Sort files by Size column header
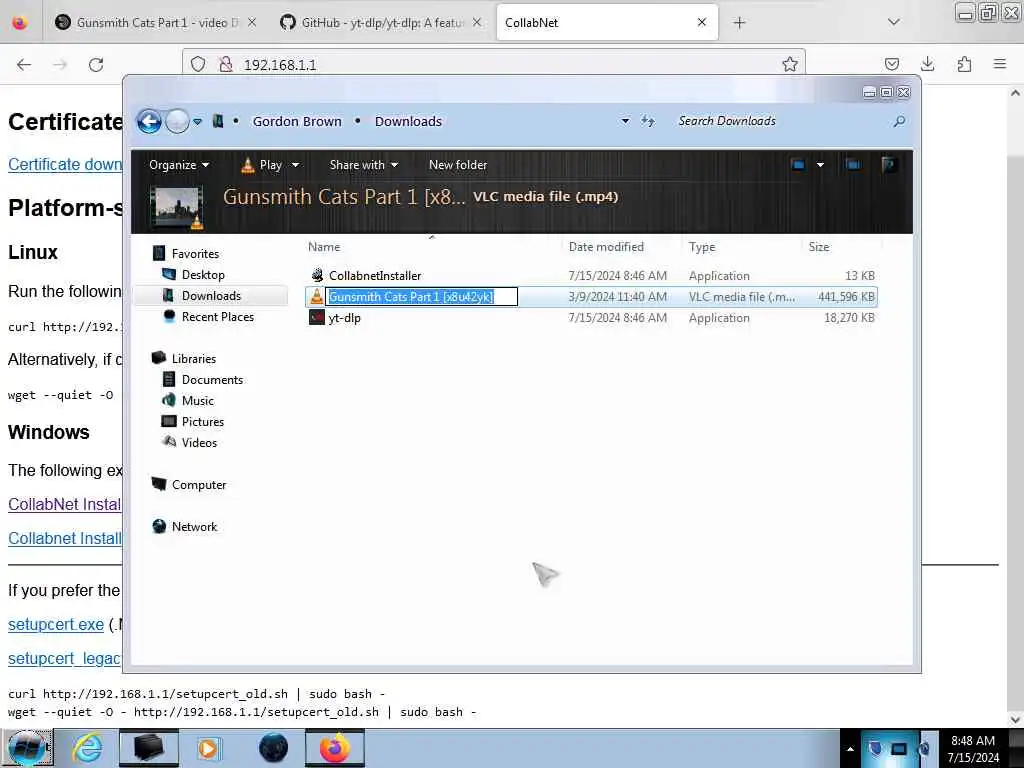Image resolution: width=1024 pixels, height=768 pixels. coord(819,247)
